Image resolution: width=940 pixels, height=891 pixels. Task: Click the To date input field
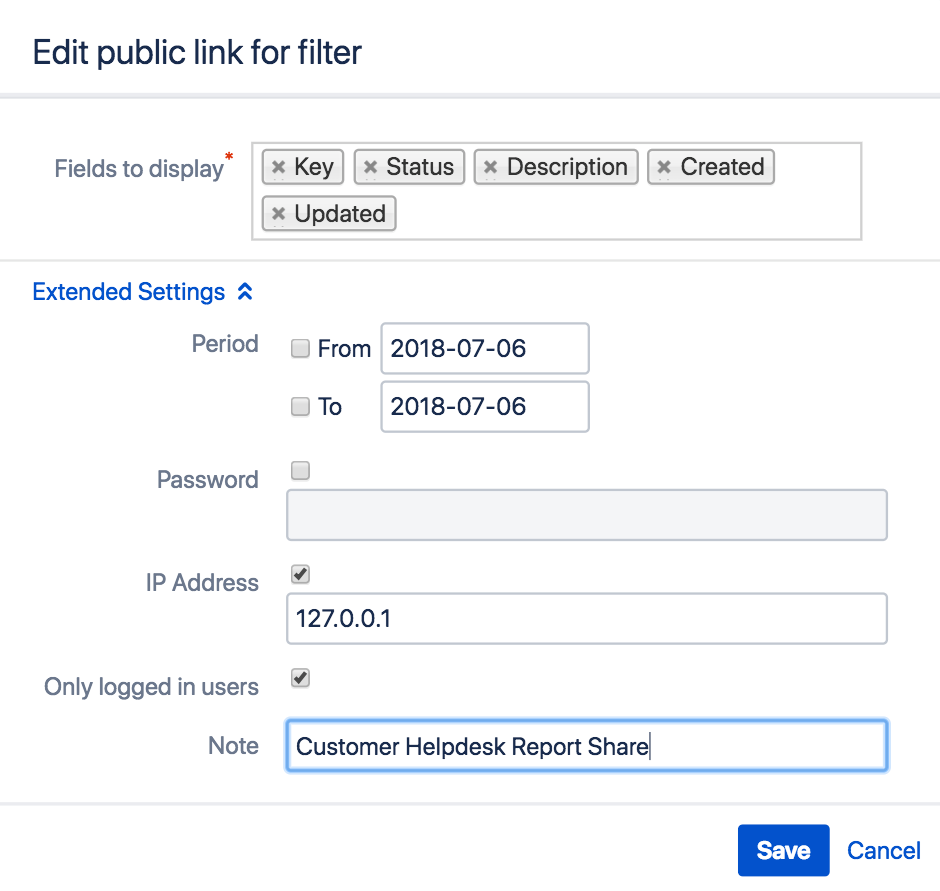pos(485,407)
